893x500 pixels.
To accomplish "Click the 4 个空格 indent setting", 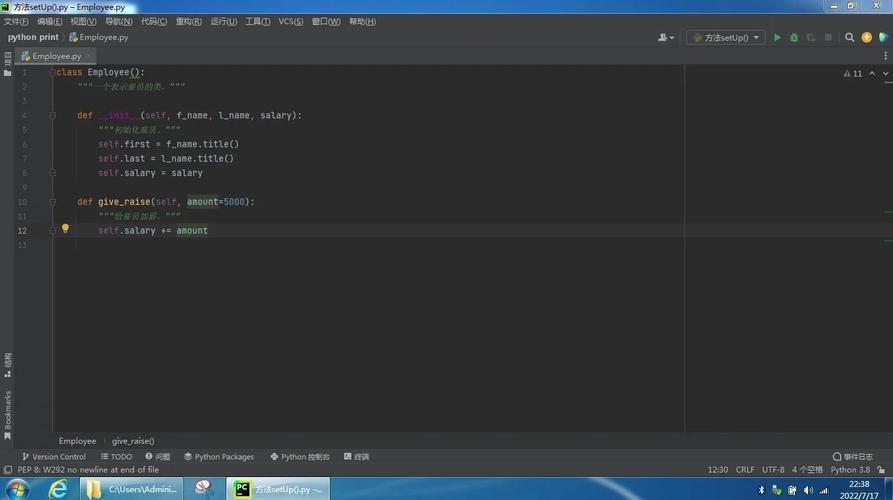I will (807, 470).
